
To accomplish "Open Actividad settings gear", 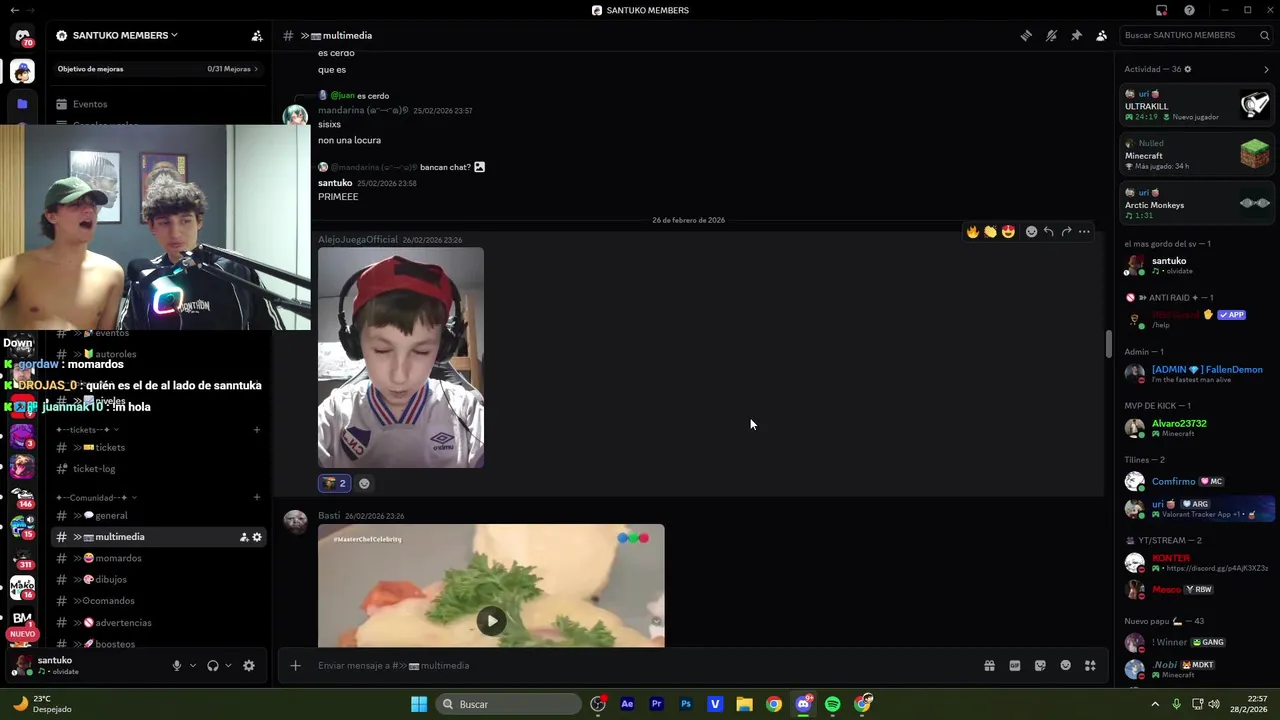I will coord(1188,69).
